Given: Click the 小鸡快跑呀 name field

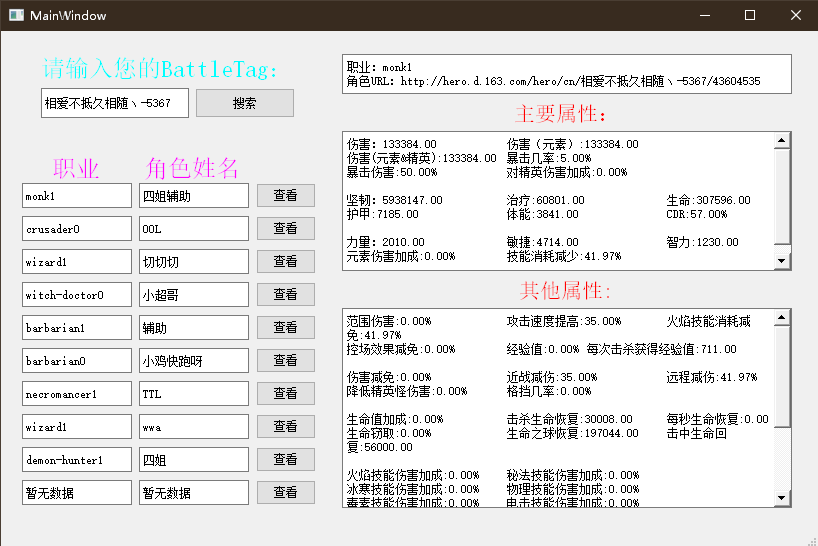Looking at the screenshot, I should coord(194,360).
